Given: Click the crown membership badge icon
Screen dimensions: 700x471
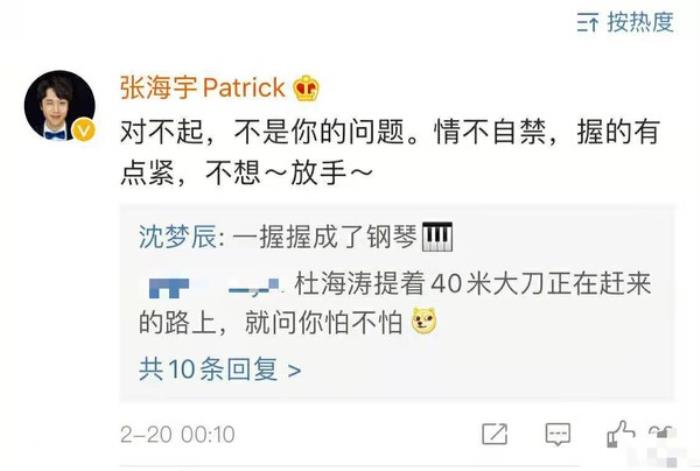Looking at the screenshot, I should 306,88.
